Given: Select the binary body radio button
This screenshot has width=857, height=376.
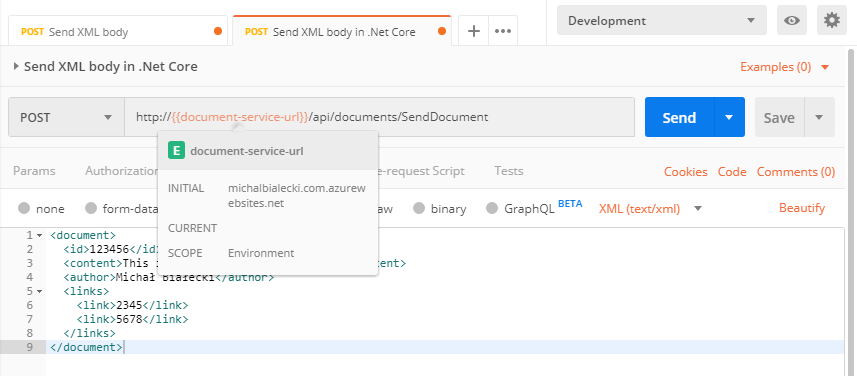Looking at the screenshot, I should pos(419,208).
